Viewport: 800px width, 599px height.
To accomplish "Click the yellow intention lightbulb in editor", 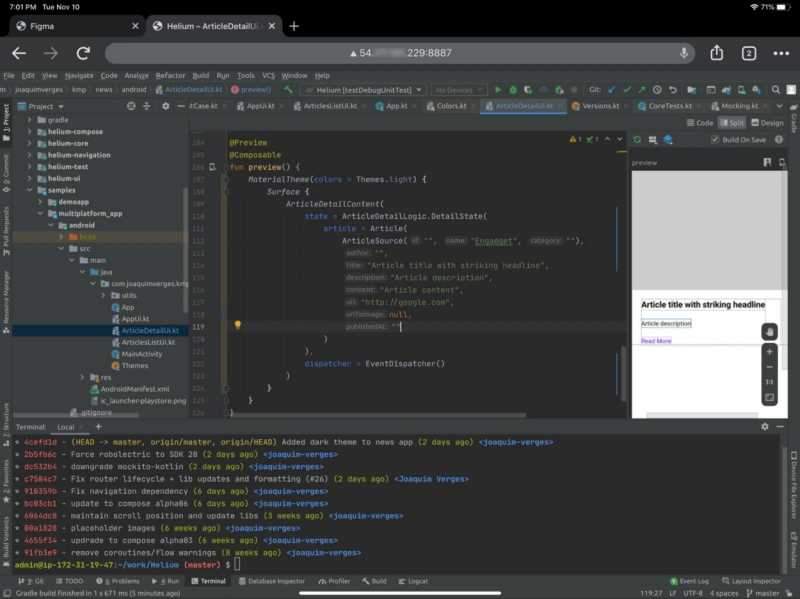I will (x=238, y=325).
